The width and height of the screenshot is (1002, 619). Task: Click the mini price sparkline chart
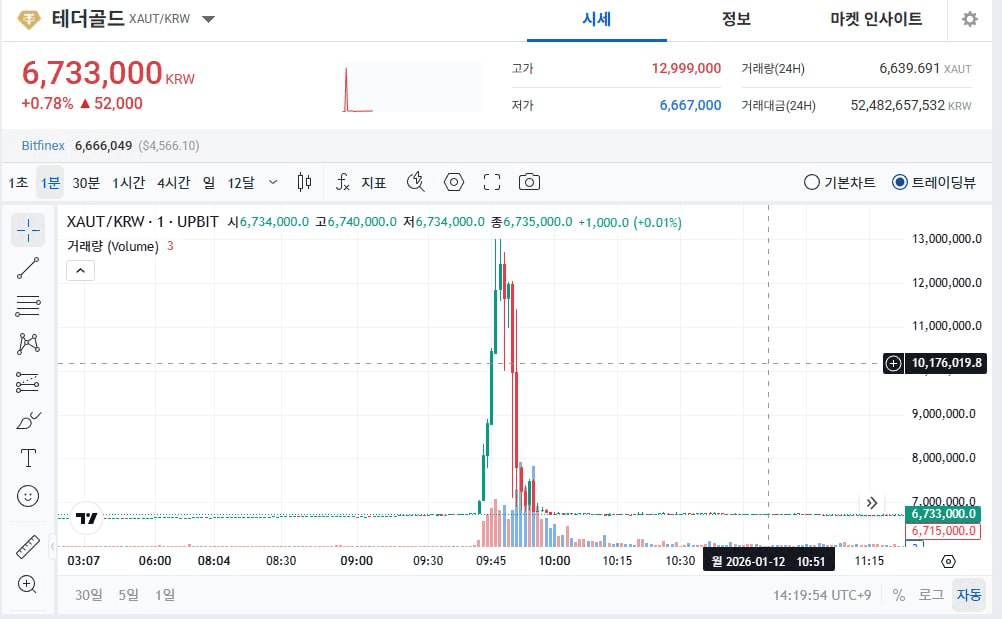(410, 89)
